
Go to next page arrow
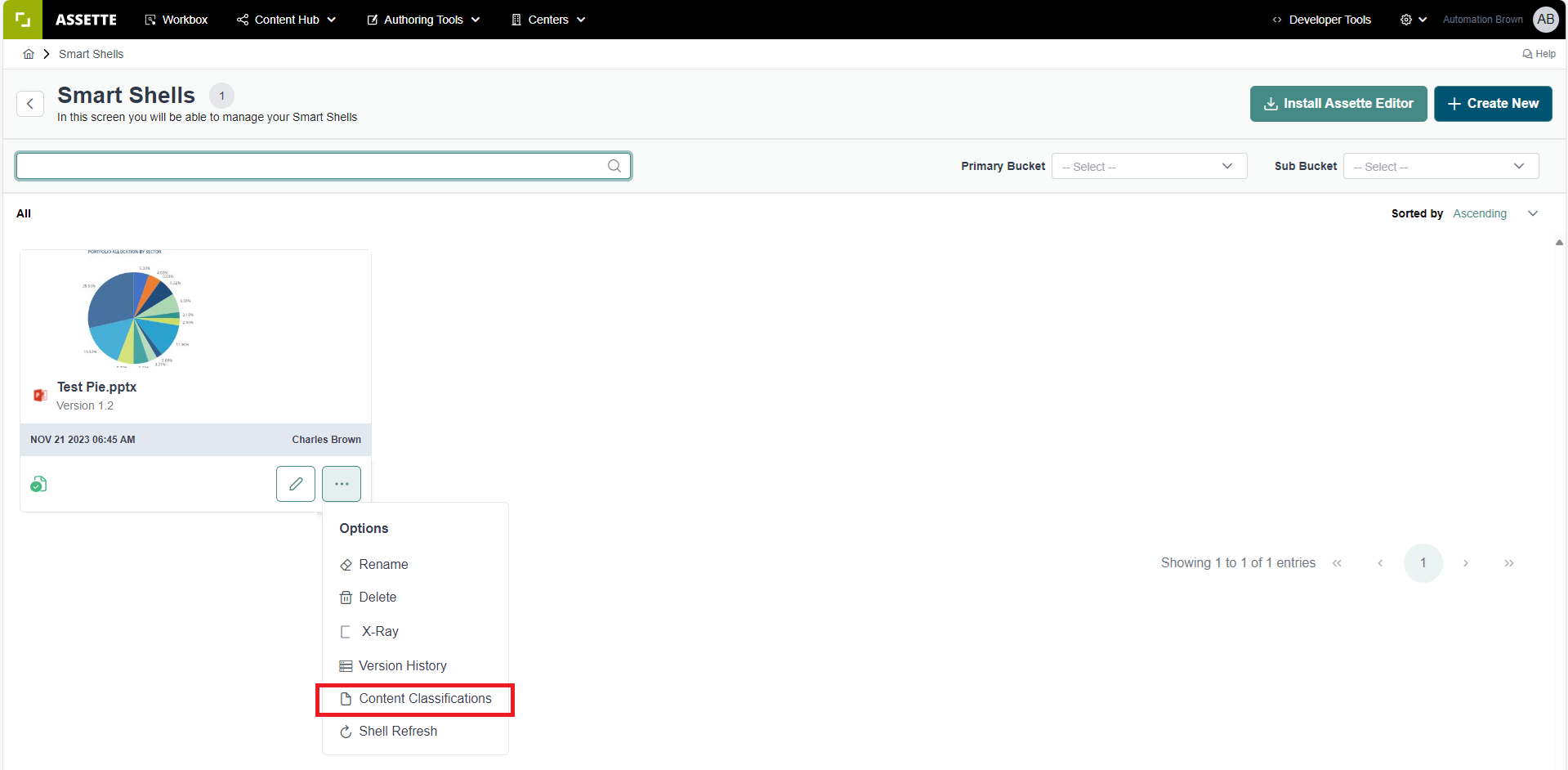[x=1466, y=563]
